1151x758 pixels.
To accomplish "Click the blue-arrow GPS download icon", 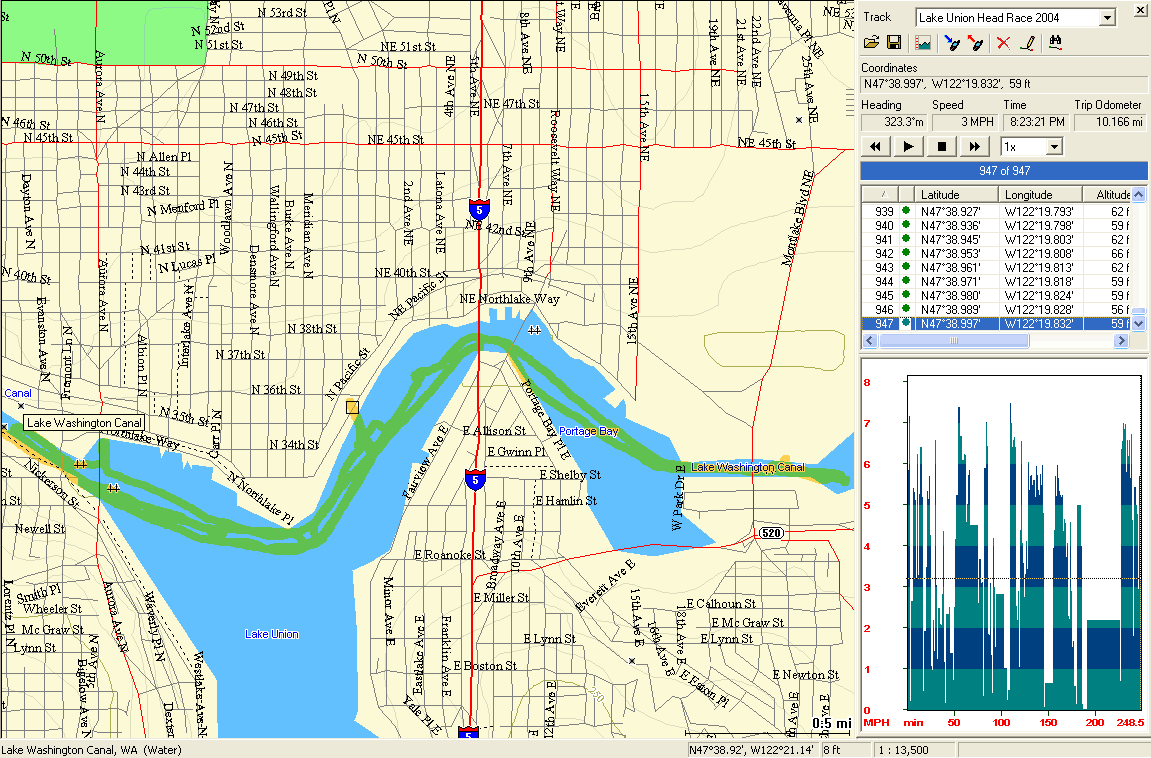I will click(952, 43).
